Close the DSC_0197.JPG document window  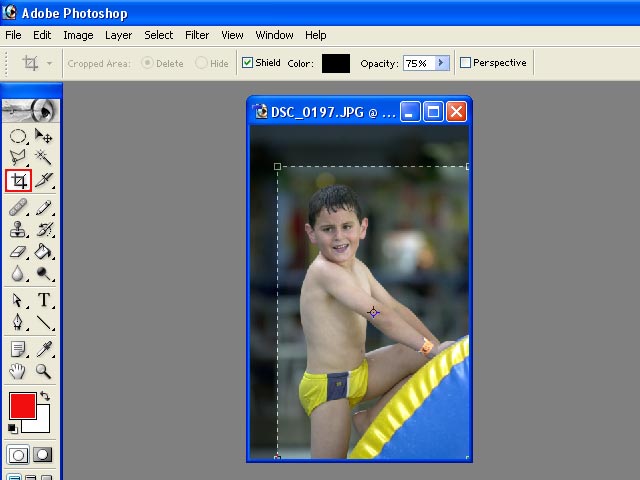point(456,112)
